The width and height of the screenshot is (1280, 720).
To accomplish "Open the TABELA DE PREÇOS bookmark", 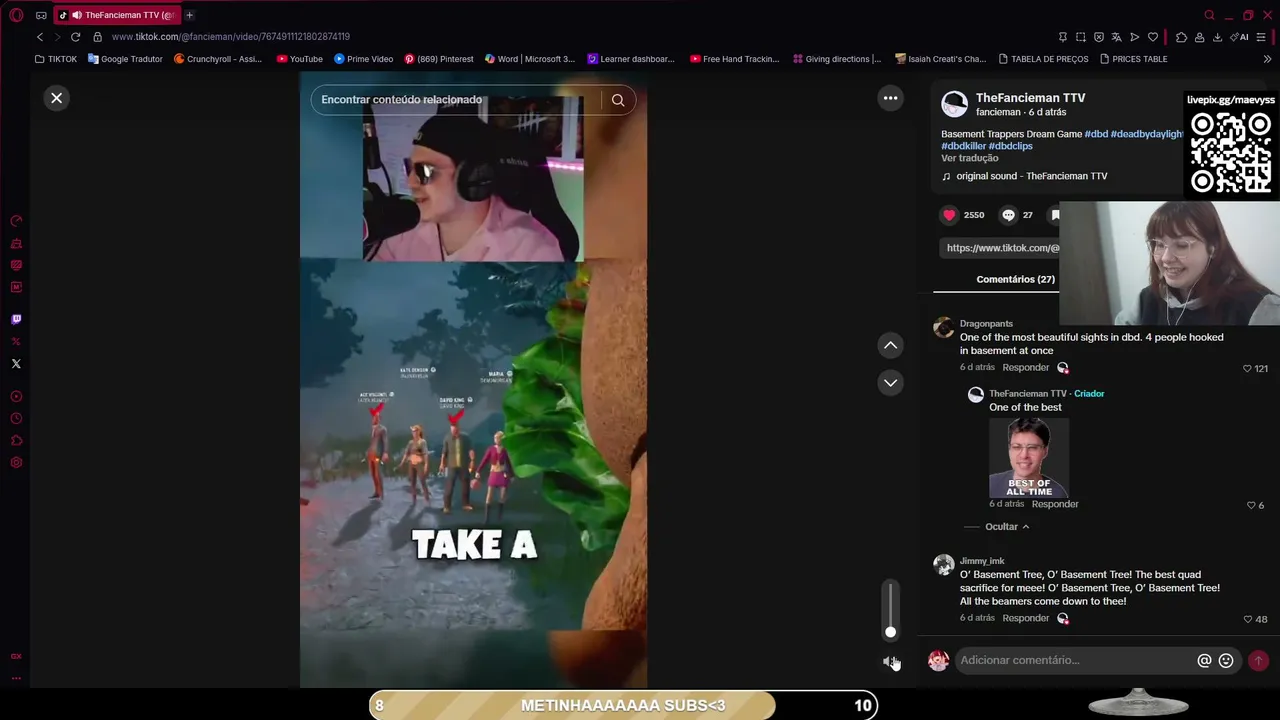I will pos(1043,59).
